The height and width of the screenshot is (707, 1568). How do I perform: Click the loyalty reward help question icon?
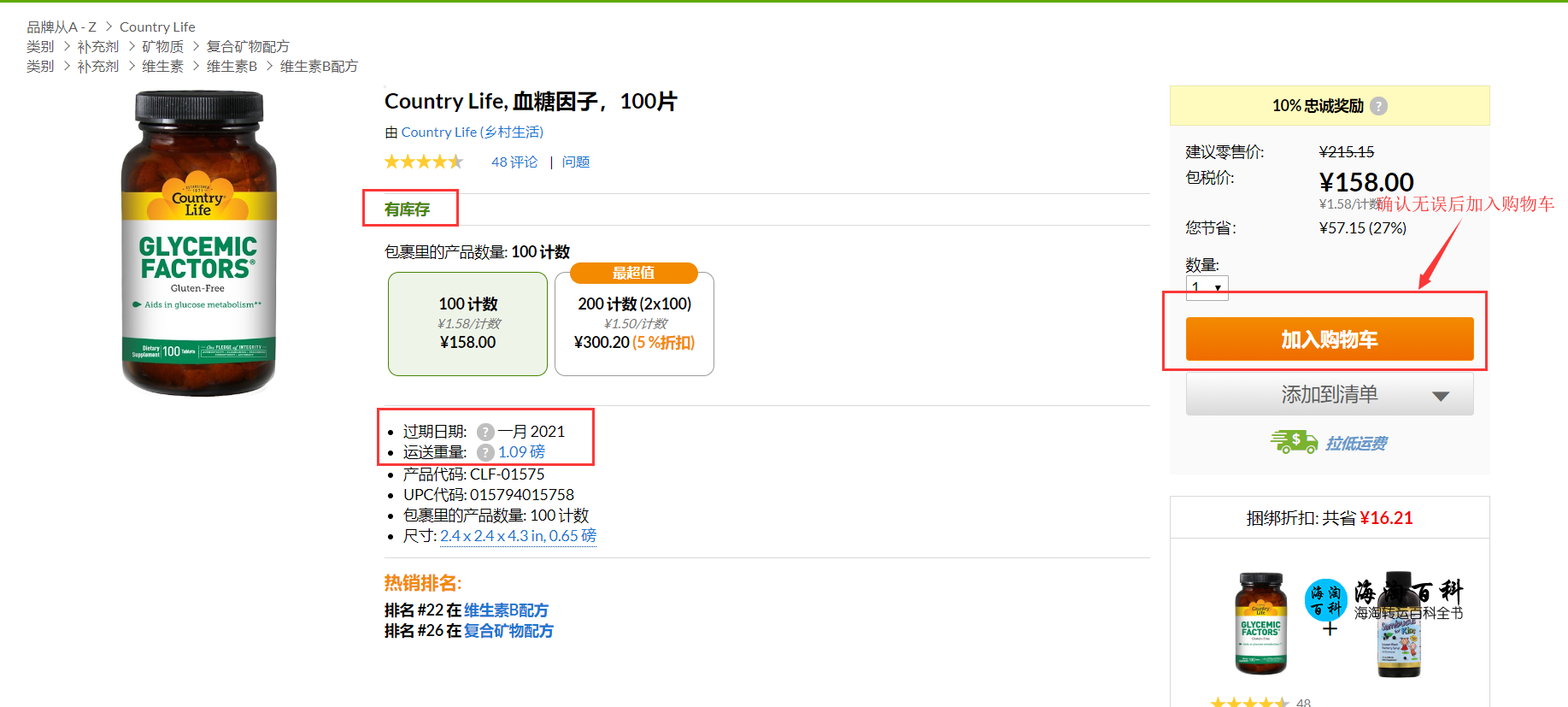(1378, 106)
